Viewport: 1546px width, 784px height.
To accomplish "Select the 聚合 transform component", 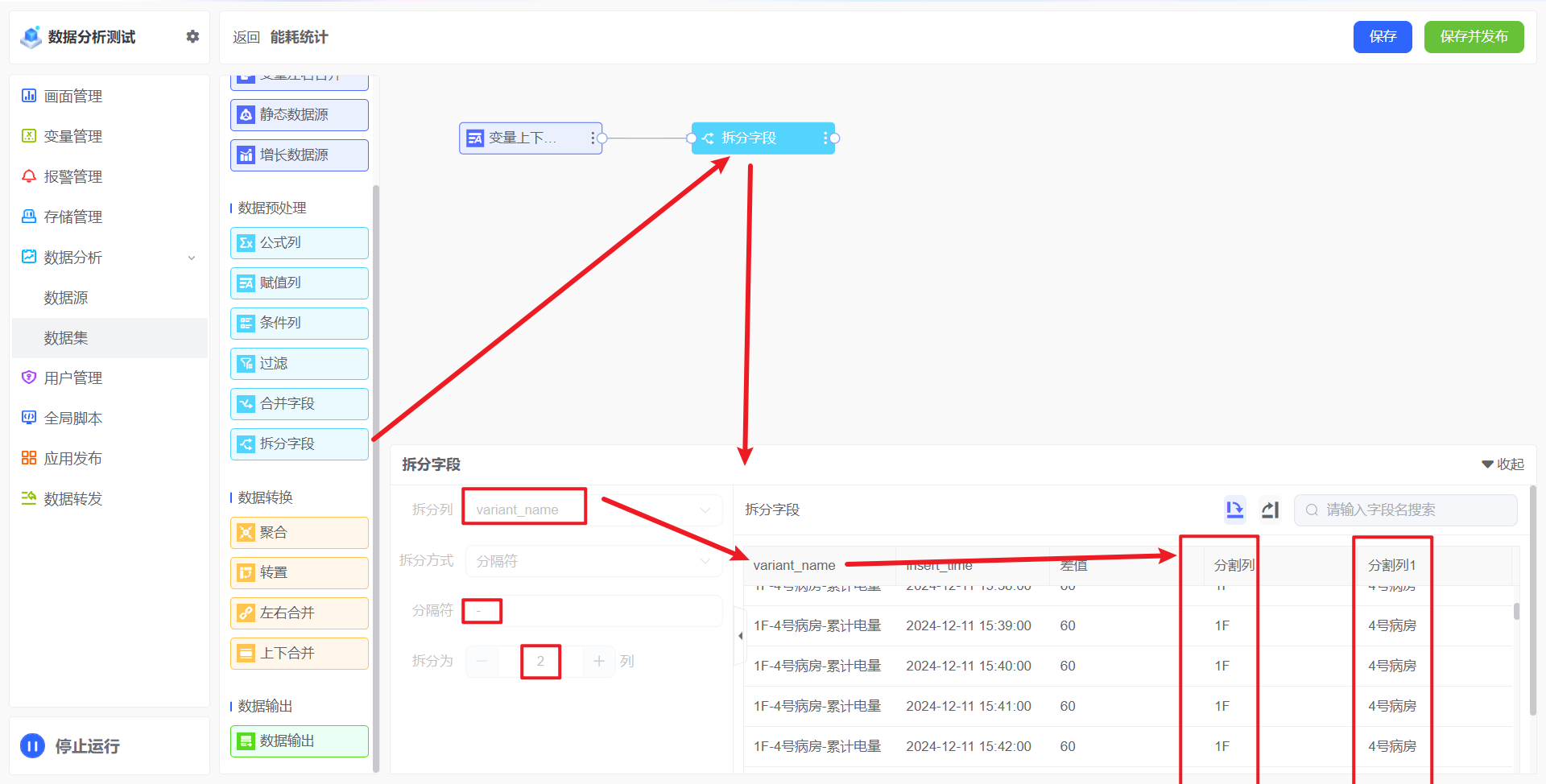I will (299, 532).
